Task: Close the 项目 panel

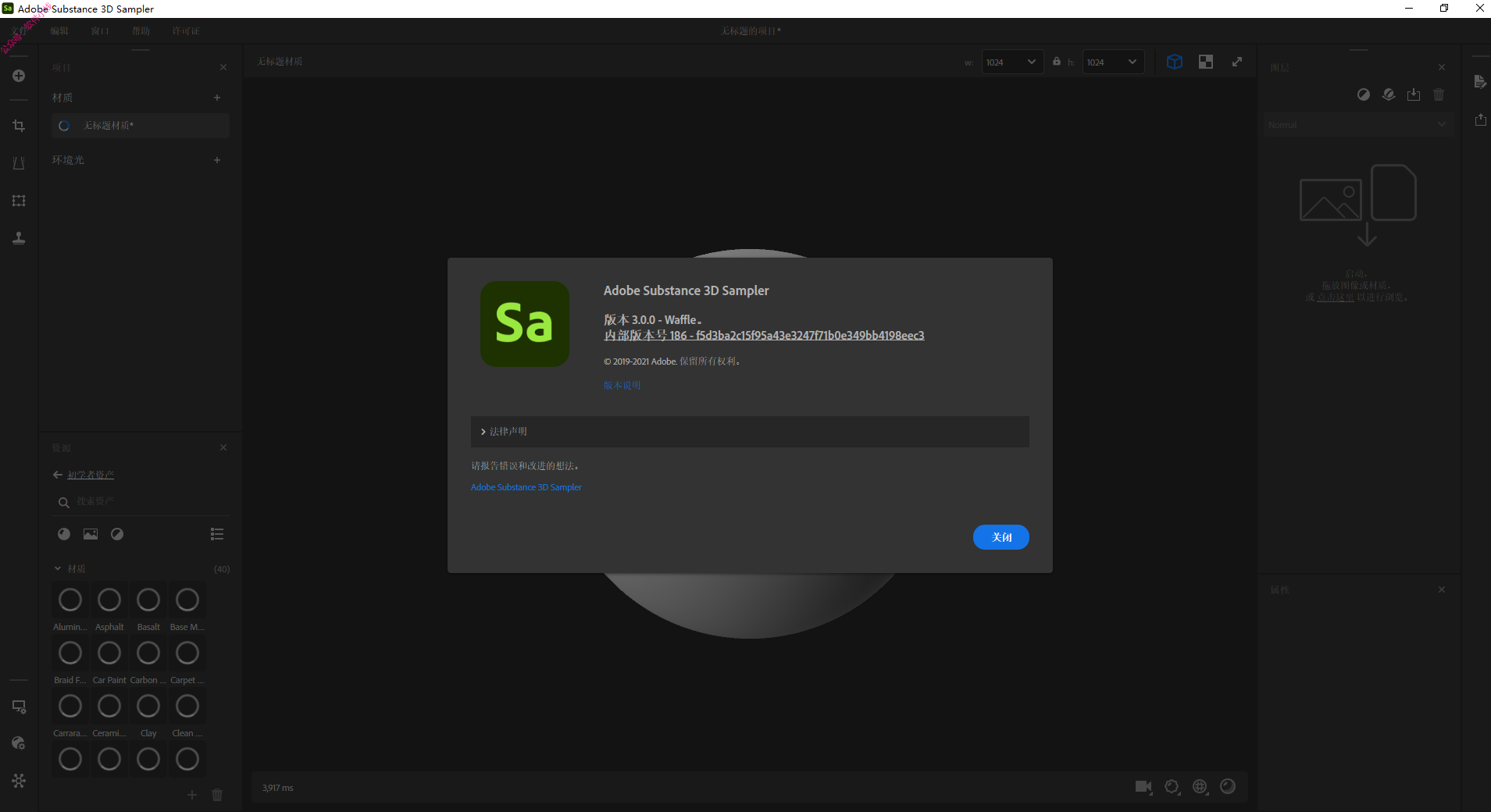Action: pyautogui.click(x=223, y=68)
